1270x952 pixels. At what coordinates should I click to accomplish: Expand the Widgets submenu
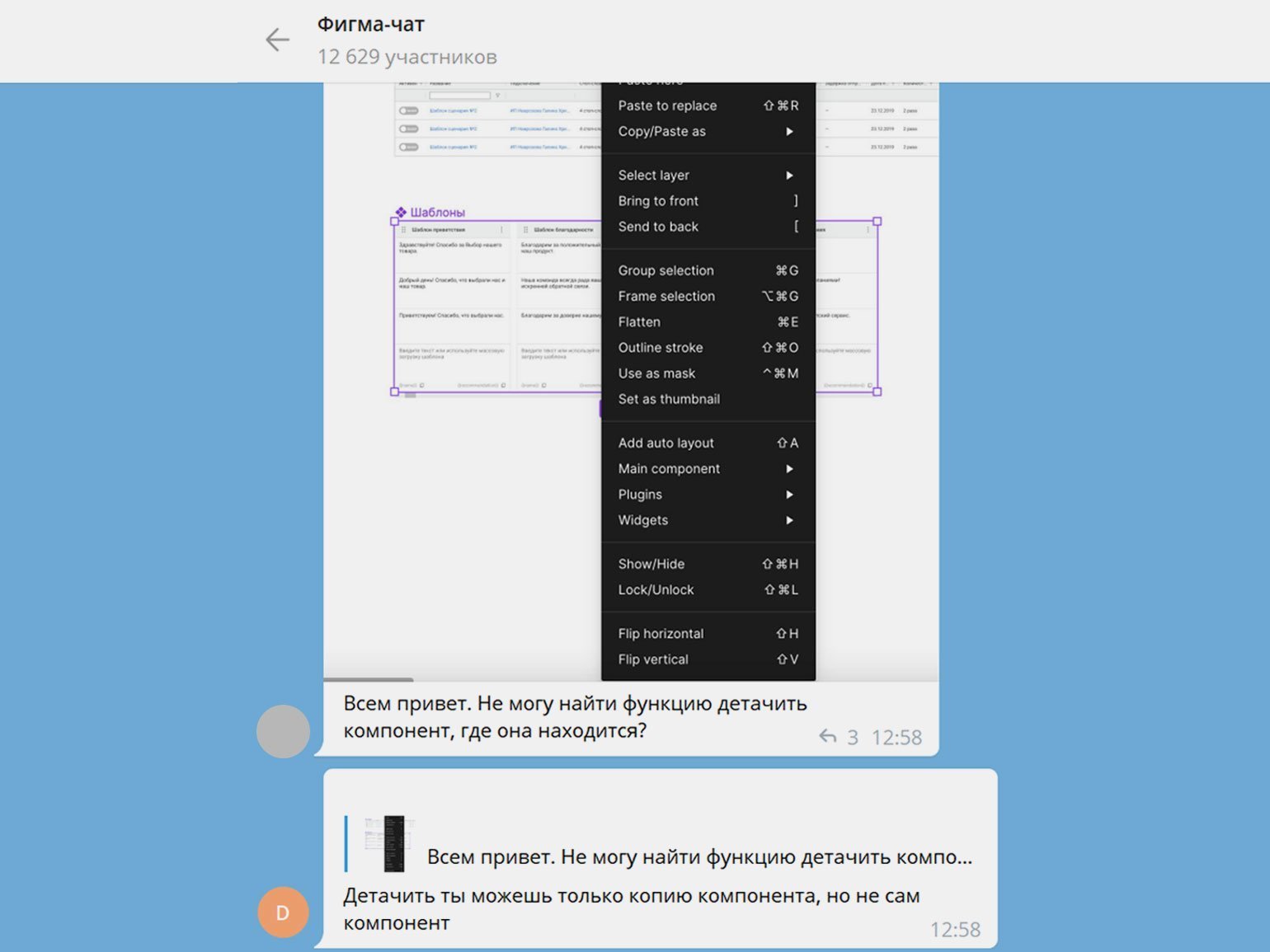point(708,520)
